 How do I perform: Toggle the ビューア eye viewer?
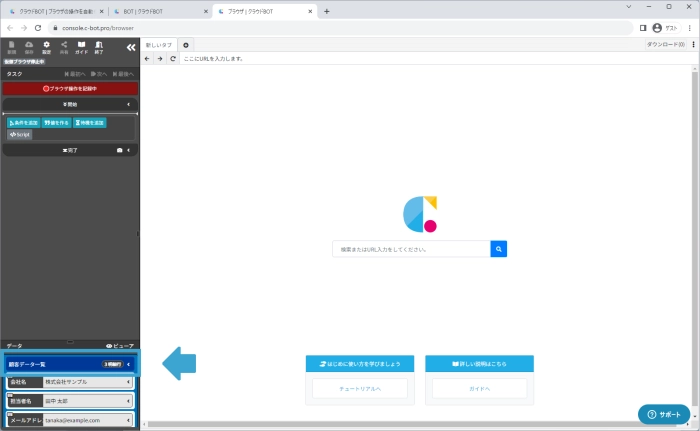[119, 345]
